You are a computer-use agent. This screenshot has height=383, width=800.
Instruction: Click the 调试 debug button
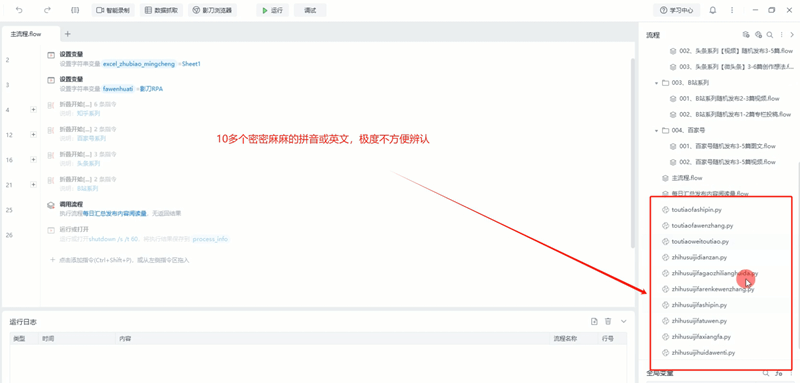click(x=310, y=10)
